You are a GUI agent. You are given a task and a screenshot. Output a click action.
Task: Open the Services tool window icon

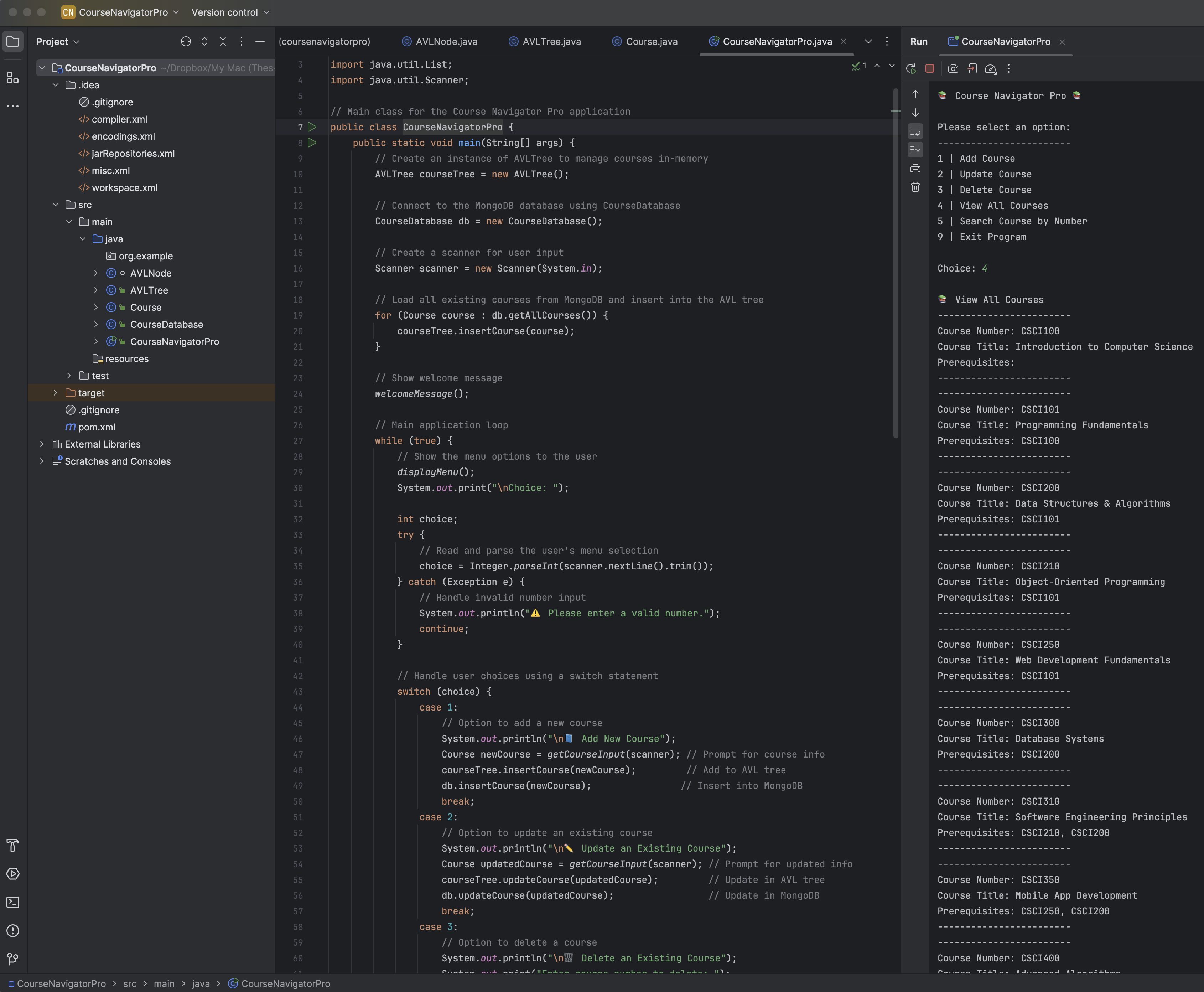pos(12,874)
